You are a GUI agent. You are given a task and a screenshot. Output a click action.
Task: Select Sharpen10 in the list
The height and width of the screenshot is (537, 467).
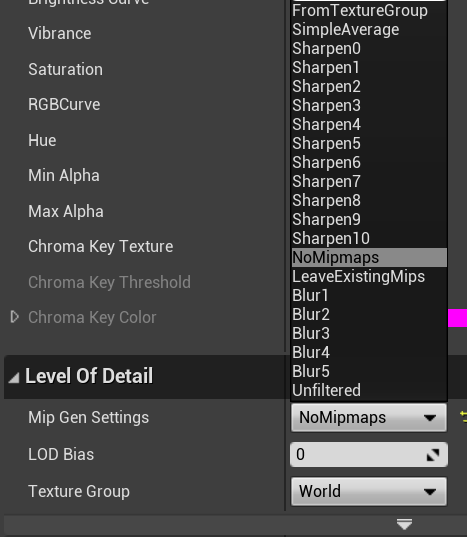coord(369,238)
